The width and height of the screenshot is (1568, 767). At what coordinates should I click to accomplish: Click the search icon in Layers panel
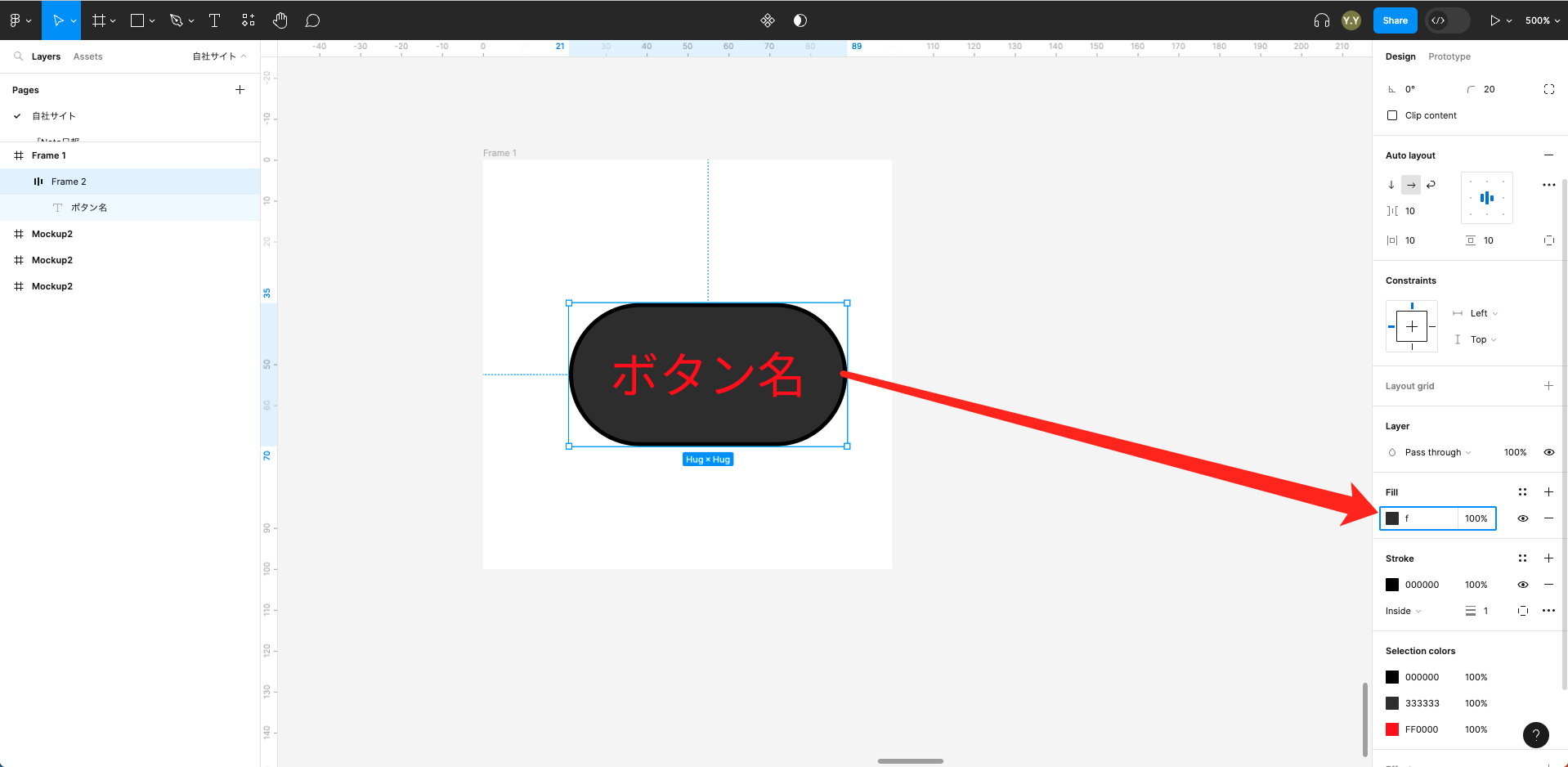(18, 56)
